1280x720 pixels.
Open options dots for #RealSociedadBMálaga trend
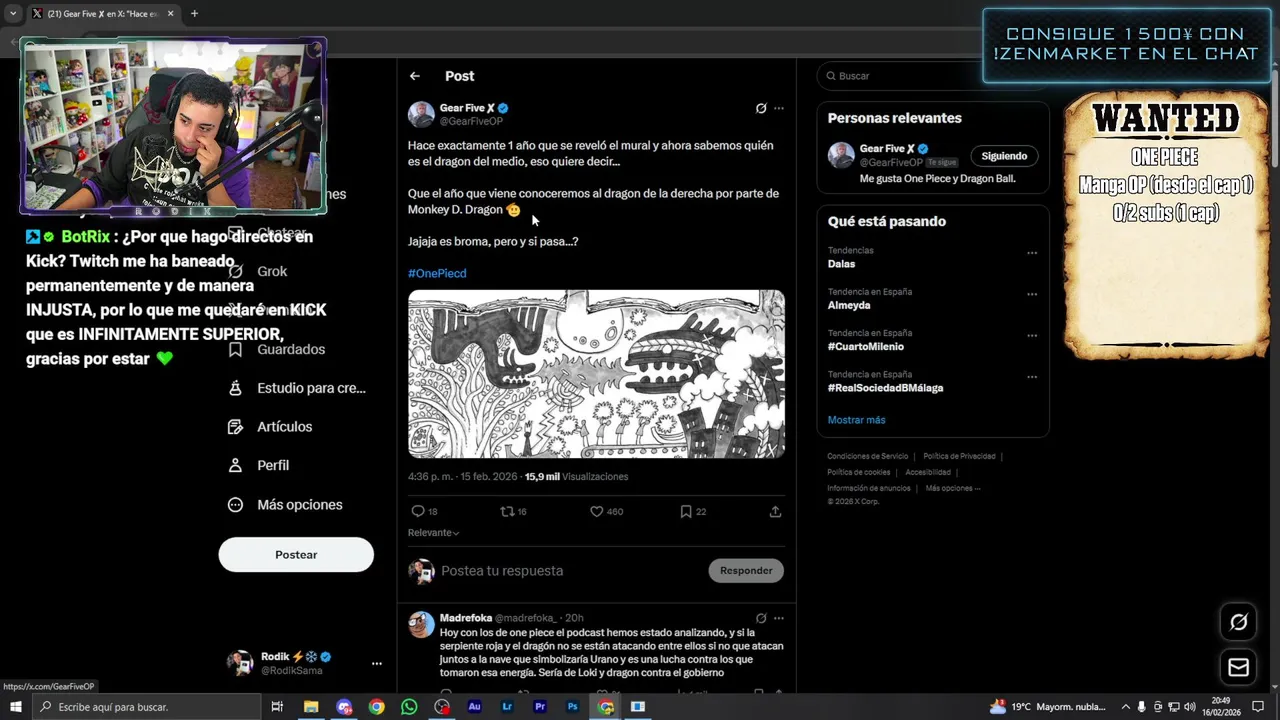tap(1032, 376)
